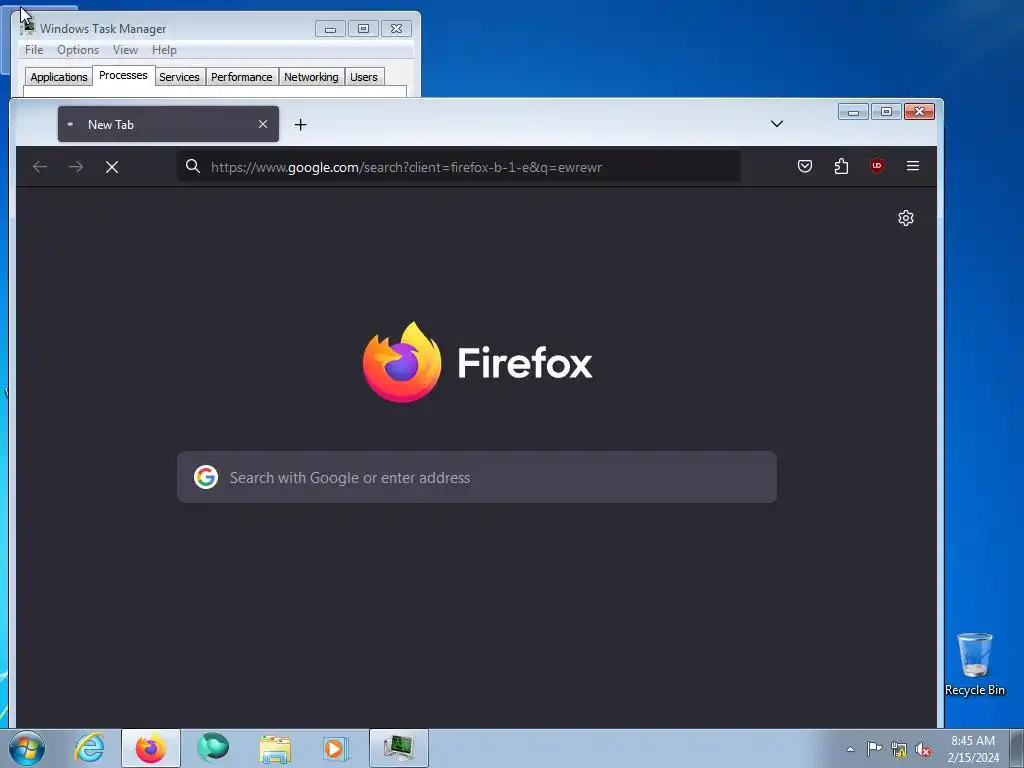Image resolution: width=1024 pixels, height=768 pixels.
Task: Click the Task Manager taskbar button
Action: pos(398,748)
